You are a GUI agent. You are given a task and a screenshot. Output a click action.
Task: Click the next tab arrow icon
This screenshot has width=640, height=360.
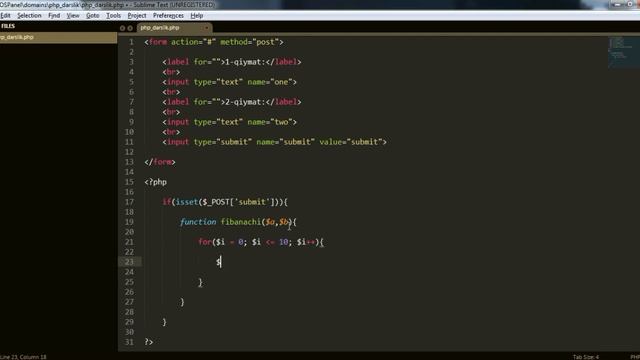pos(130,28)
